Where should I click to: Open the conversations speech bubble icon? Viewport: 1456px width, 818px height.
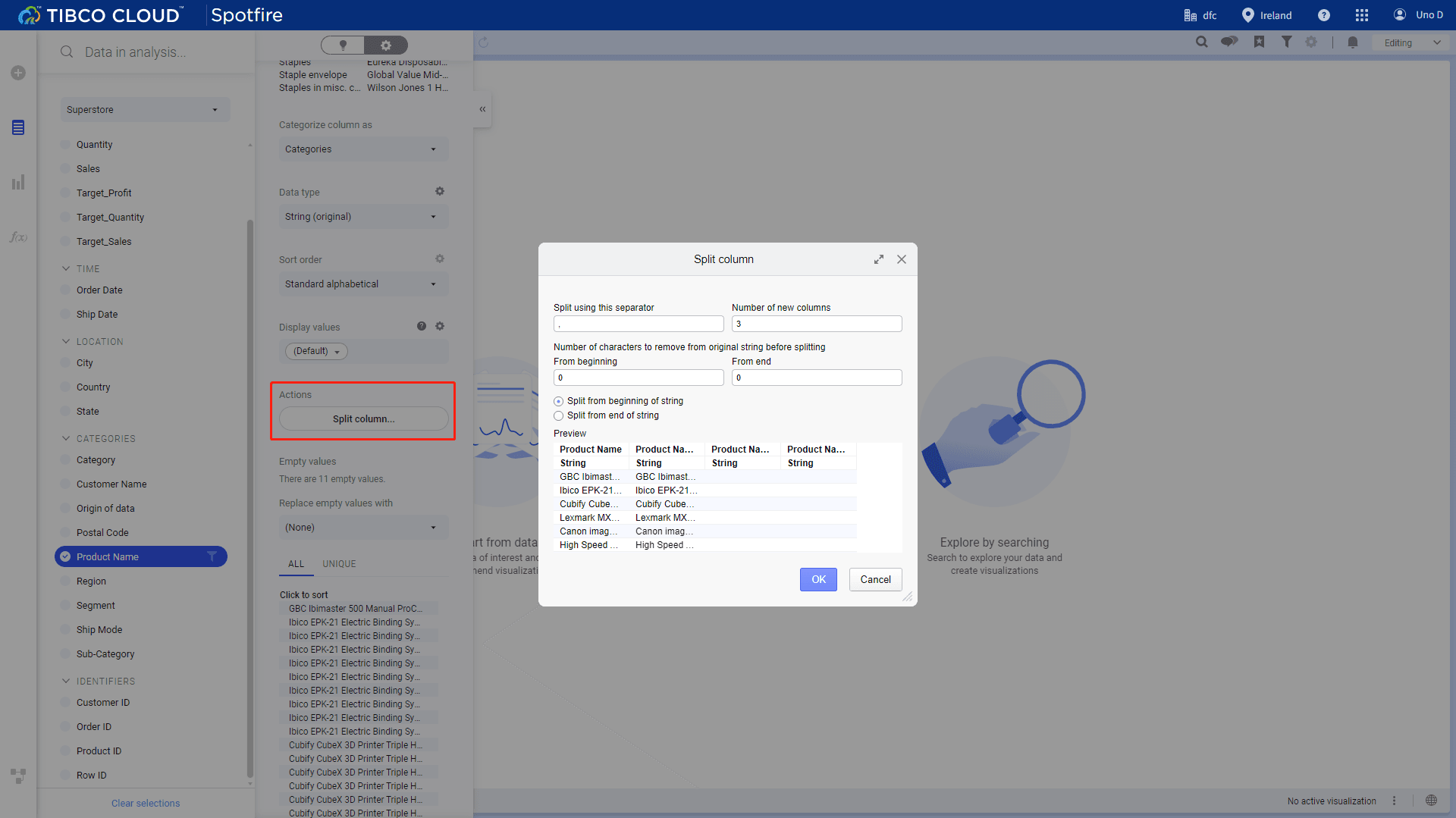pos(1229,42)
